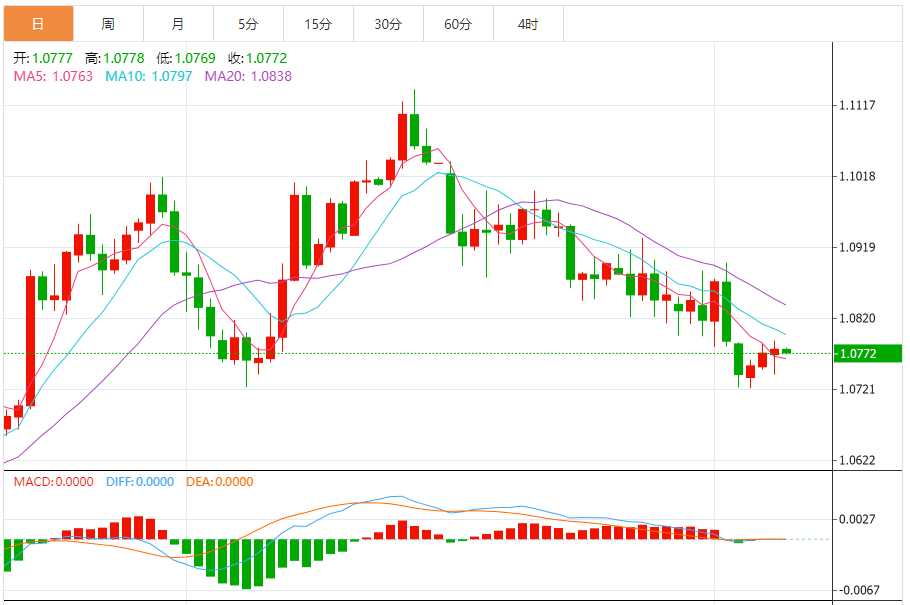The image size is (910, 605).
Task: Click the 0.0027 MACD axis label
Action: click(x=857, y=519)
